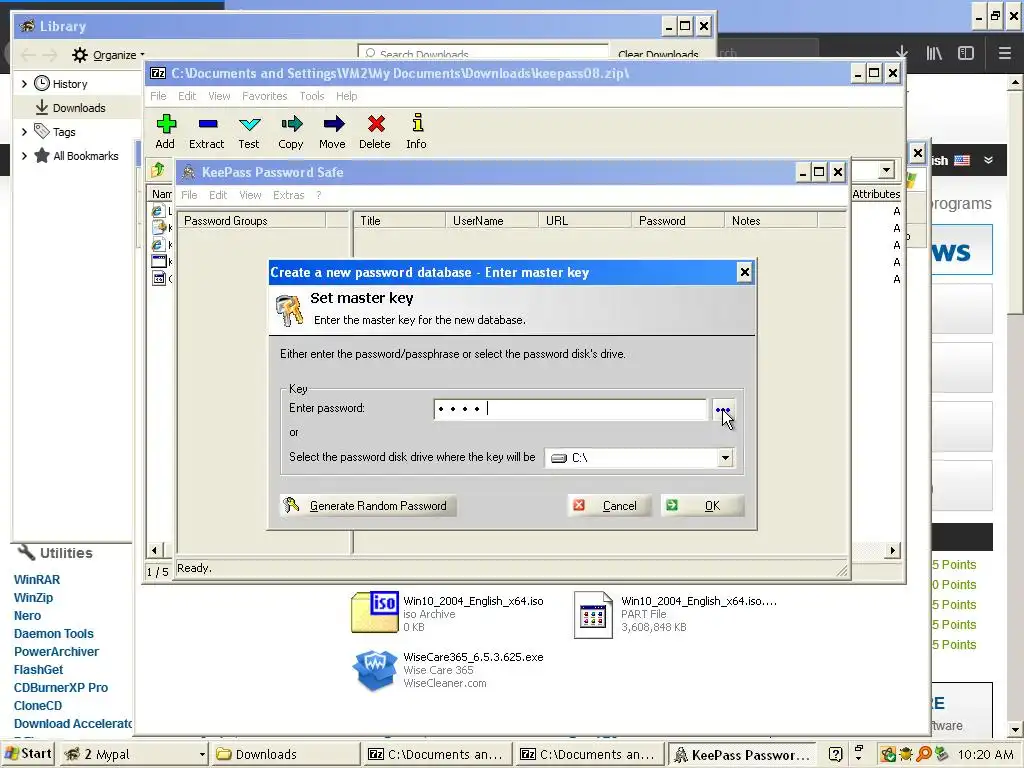Focus the Enter password field
The image size is (1024, 768).
click(x=569, y=409)
